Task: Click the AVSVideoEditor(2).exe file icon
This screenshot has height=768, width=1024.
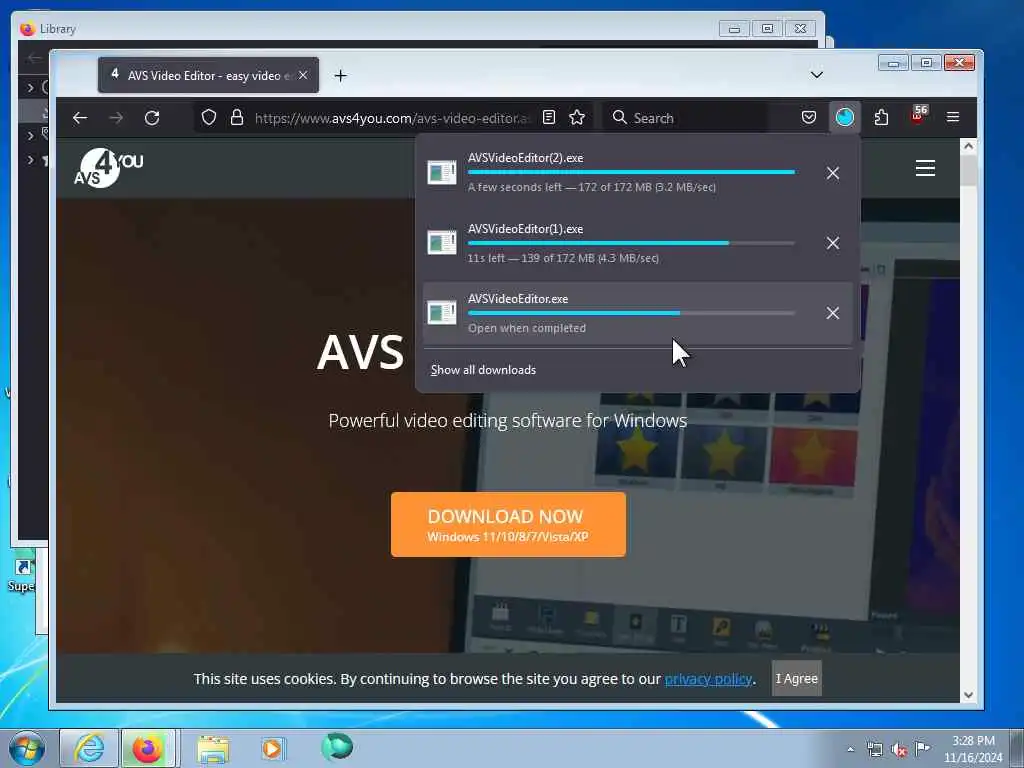Action: tap(441, 172)
